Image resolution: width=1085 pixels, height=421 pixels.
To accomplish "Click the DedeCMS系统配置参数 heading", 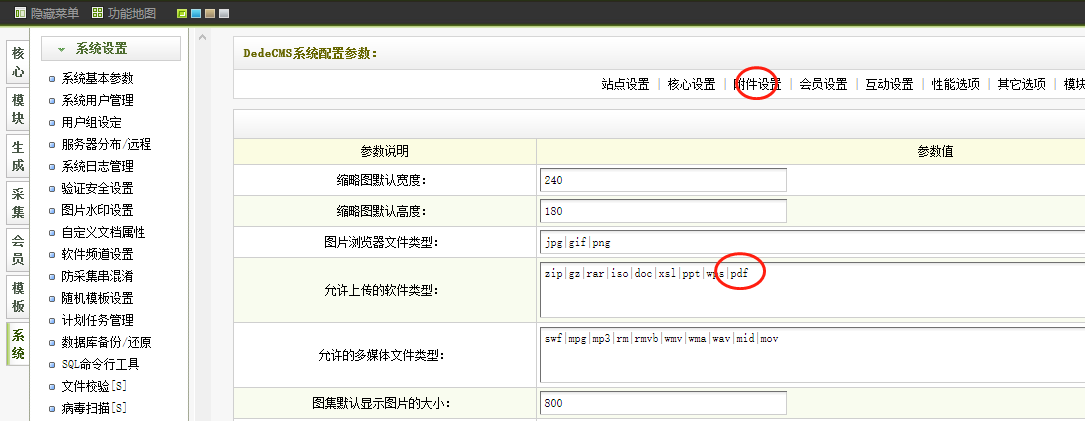I will pyautogui.click(x=311, y=53).
